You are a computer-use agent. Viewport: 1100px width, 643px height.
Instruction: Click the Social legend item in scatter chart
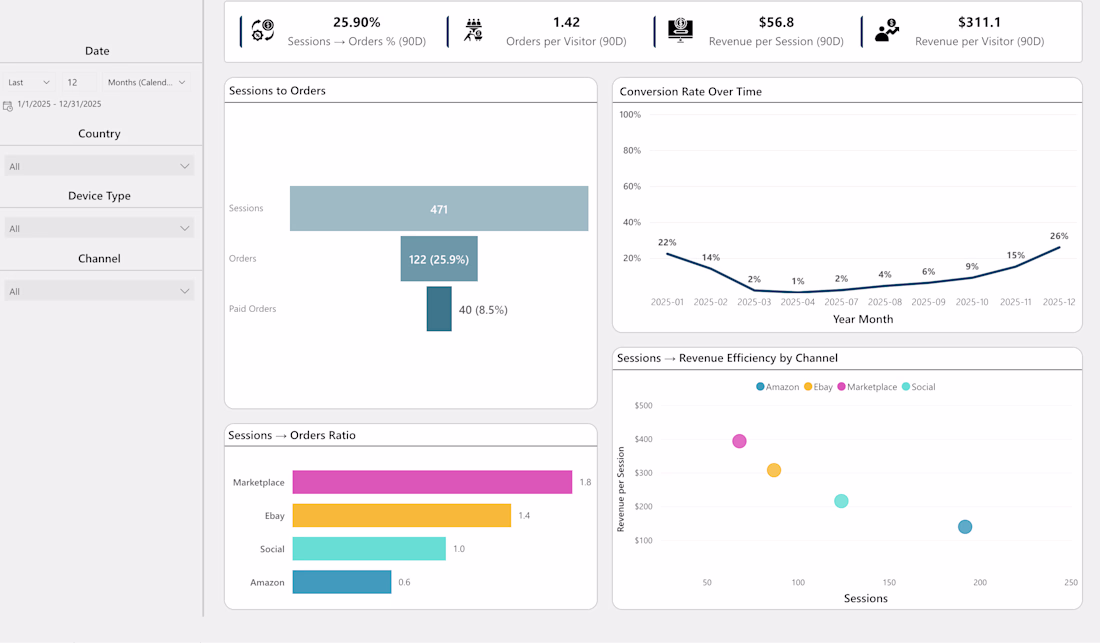918,386
